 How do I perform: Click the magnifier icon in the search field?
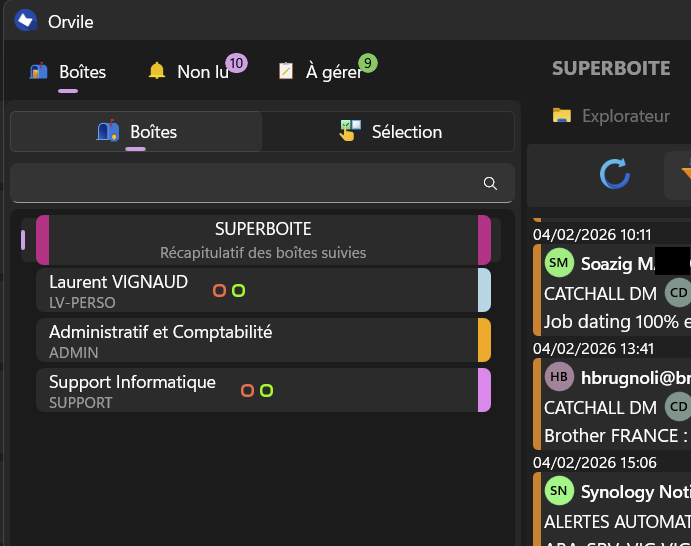point(490,184)
